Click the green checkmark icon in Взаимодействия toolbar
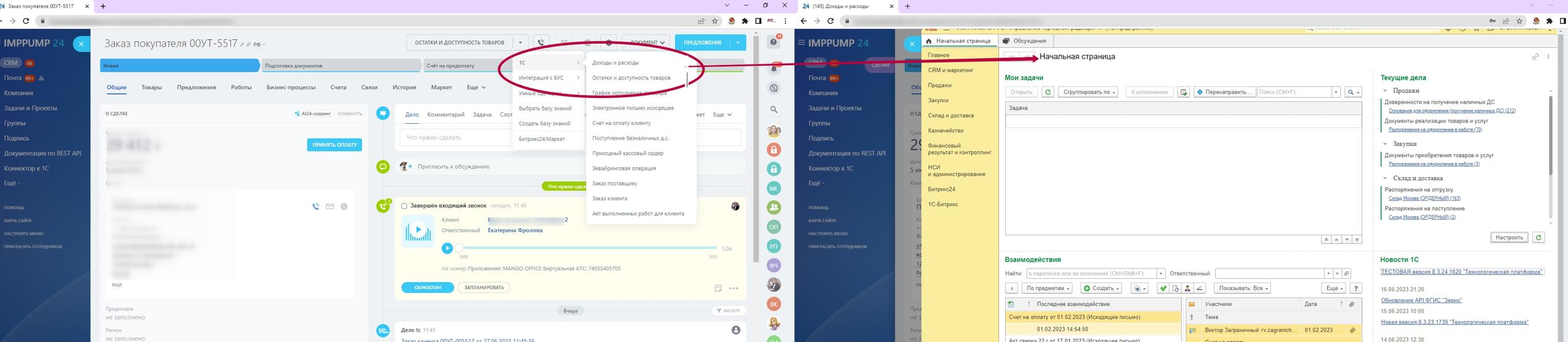The image size is (1568, 342). tap(1163, 288)
